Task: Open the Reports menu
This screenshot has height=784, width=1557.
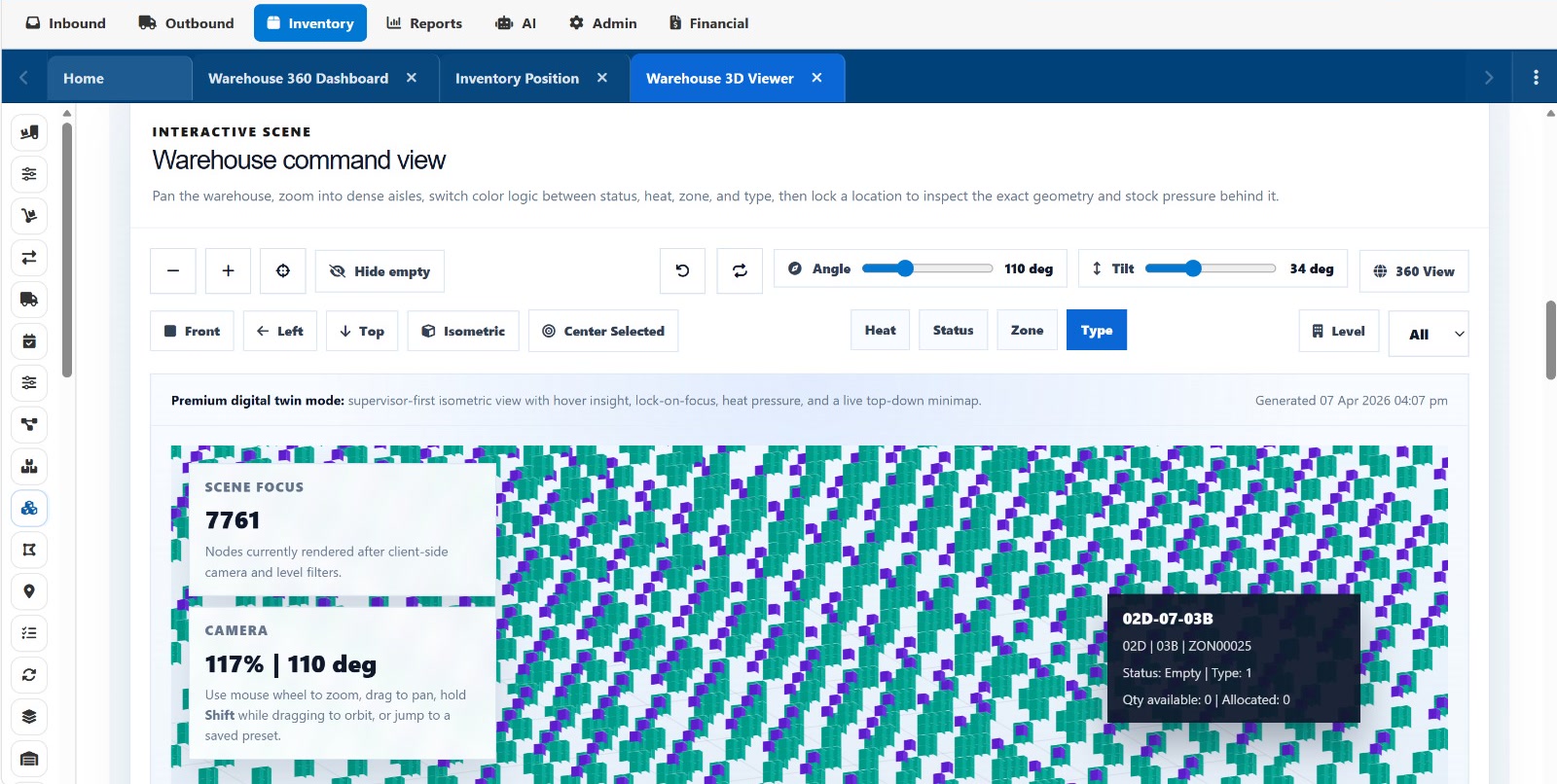Action: point(424,23)
